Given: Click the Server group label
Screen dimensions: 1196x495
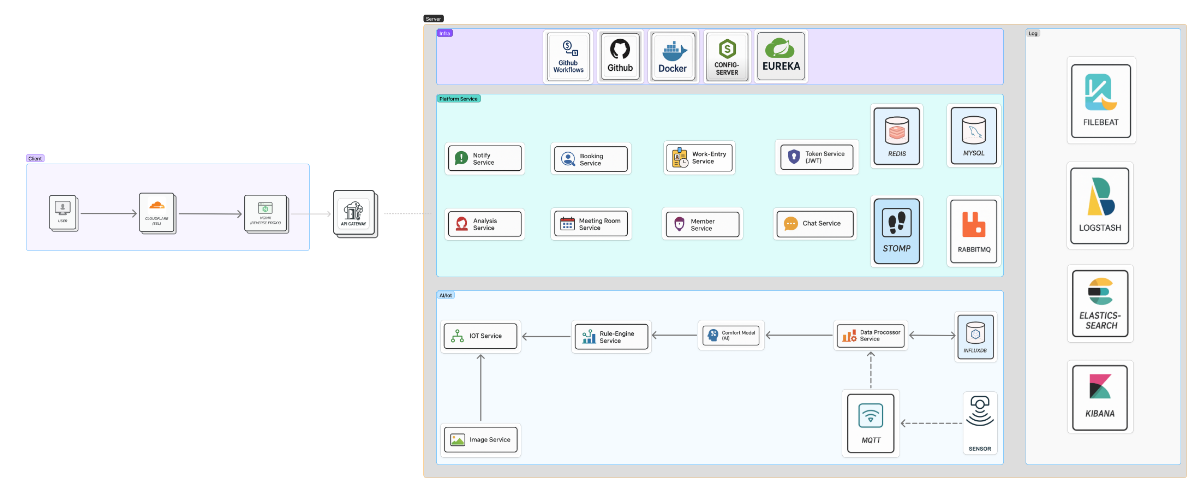Looking at the screenshot, I should point(433,18).
